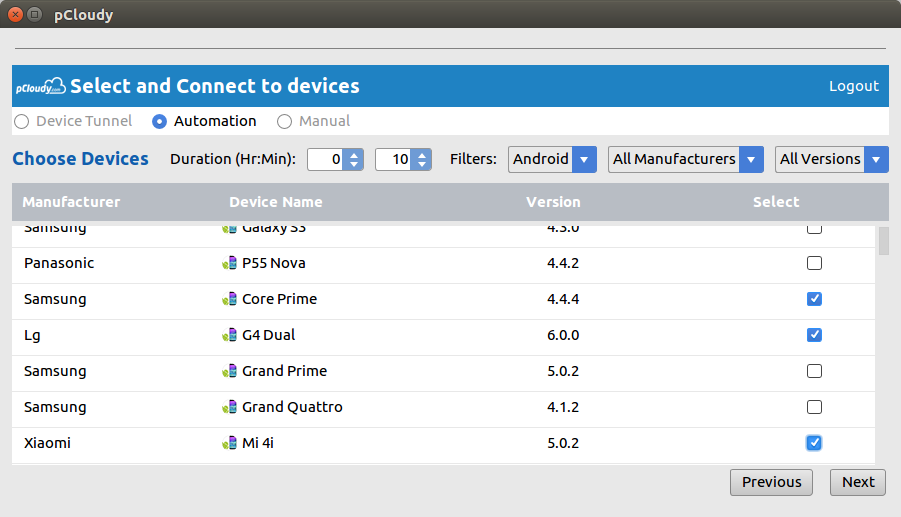This screenshot has height=517, width=901.
Task: Check the Grand Quattro checkbox
Action: pyautogui.click(x=814, y=407)
